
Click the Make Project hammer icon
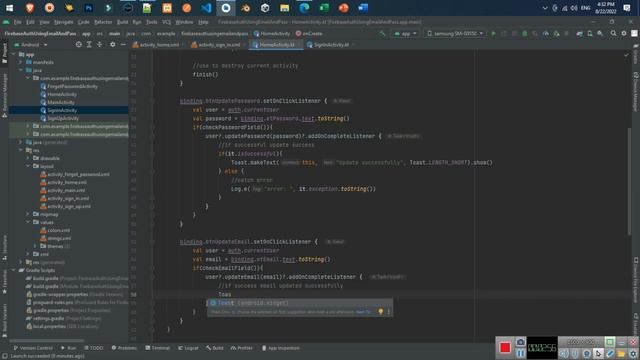pos(382,33)
